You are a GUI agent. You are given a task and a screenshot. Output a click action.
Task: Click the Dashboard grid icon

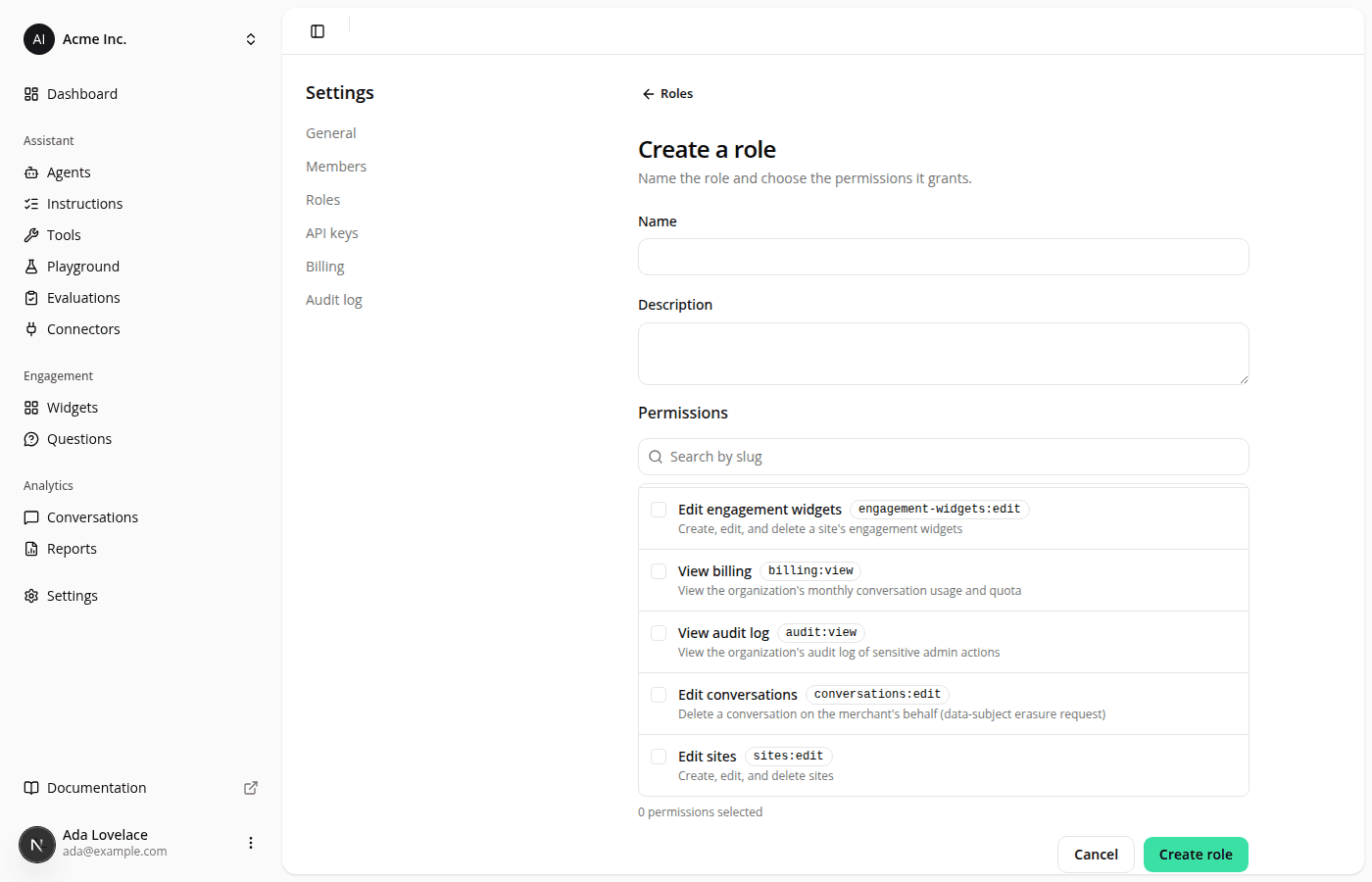(31, 94)
